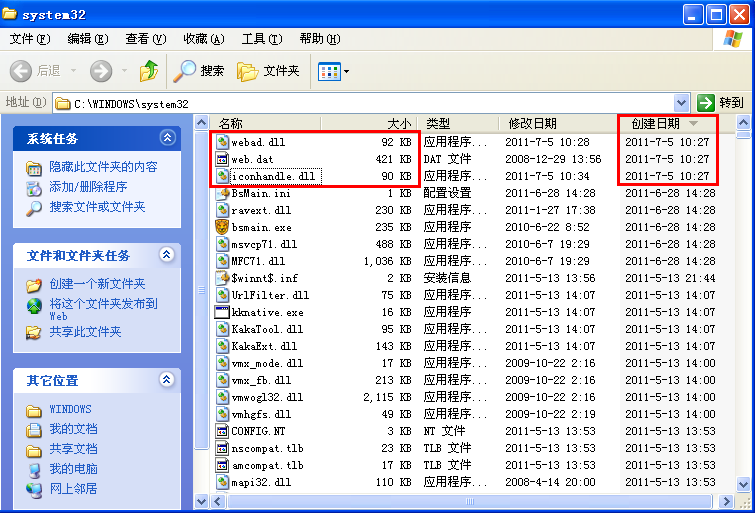Viewport: 755px width, 513px height.
Task: Open the address bar dropdown arrow
Action: pyautogui.click(x=682, y=102)
